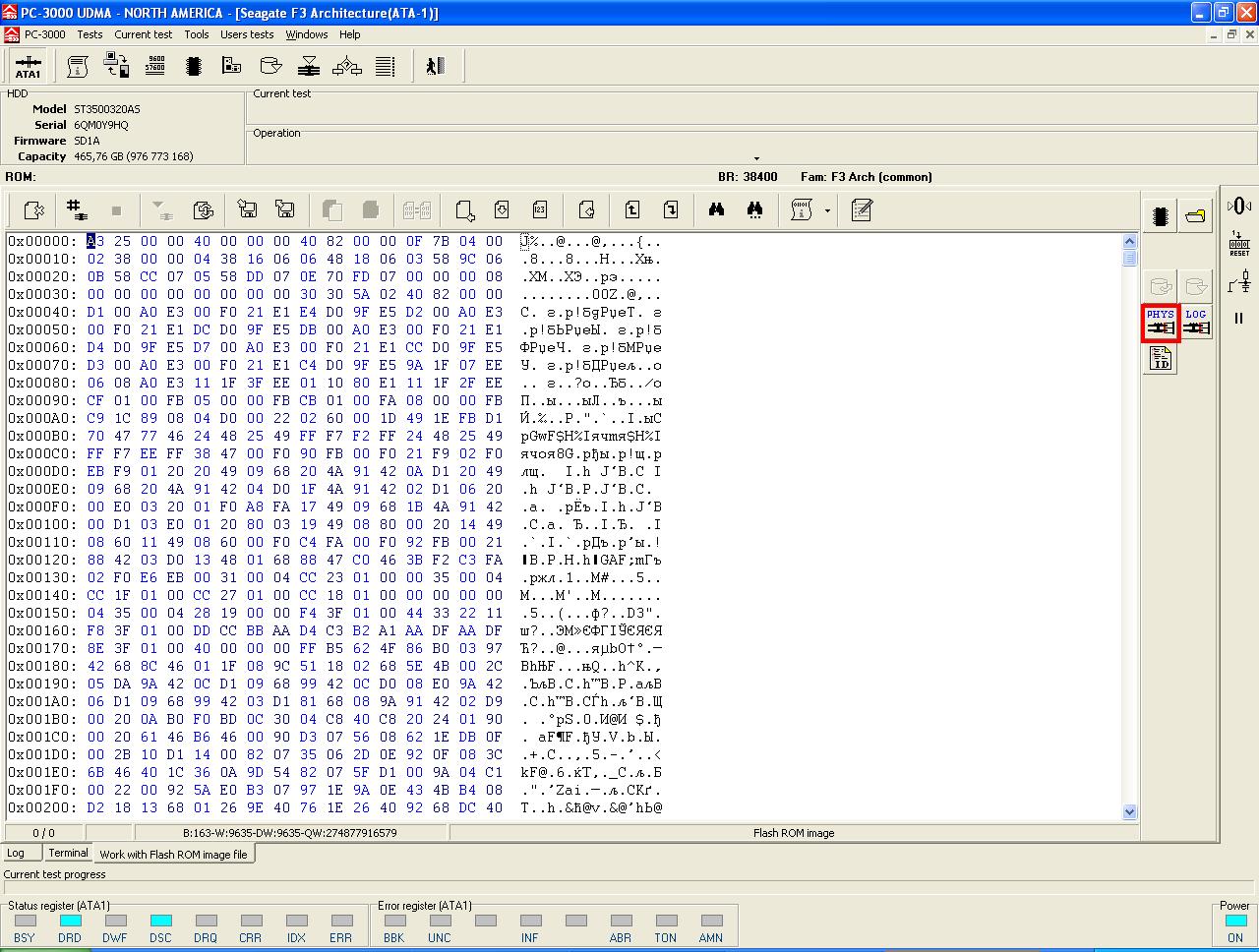Screen dimensions: 1259x952
Task: Click the ID document icon
Action: click(1161, 359)
